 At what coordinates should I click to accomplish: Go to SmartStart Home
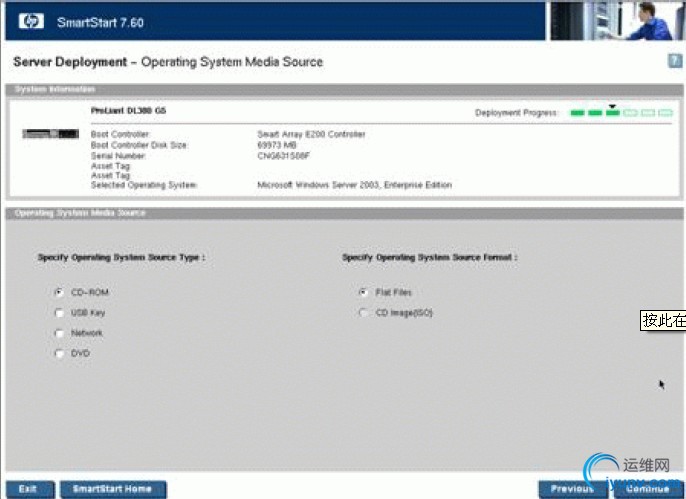(x=113, y=489)
